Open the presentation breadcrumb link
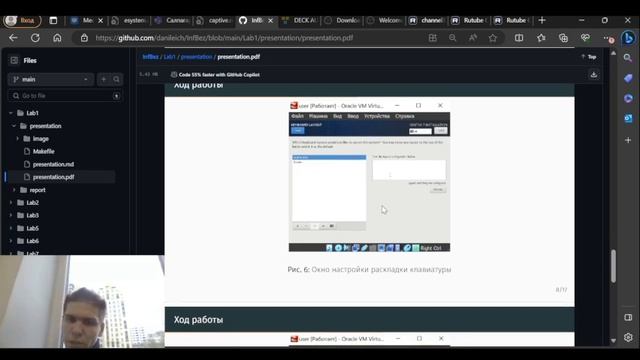This screenshot has height=360, width=640. click(196, 57)
